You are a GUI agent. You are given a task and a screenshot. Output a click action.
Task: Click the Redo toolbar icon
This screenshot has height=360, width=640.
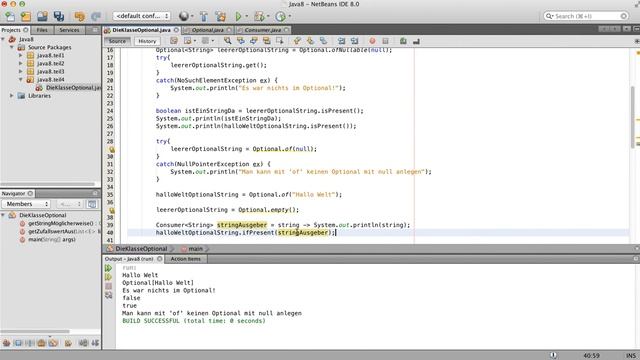96,16
